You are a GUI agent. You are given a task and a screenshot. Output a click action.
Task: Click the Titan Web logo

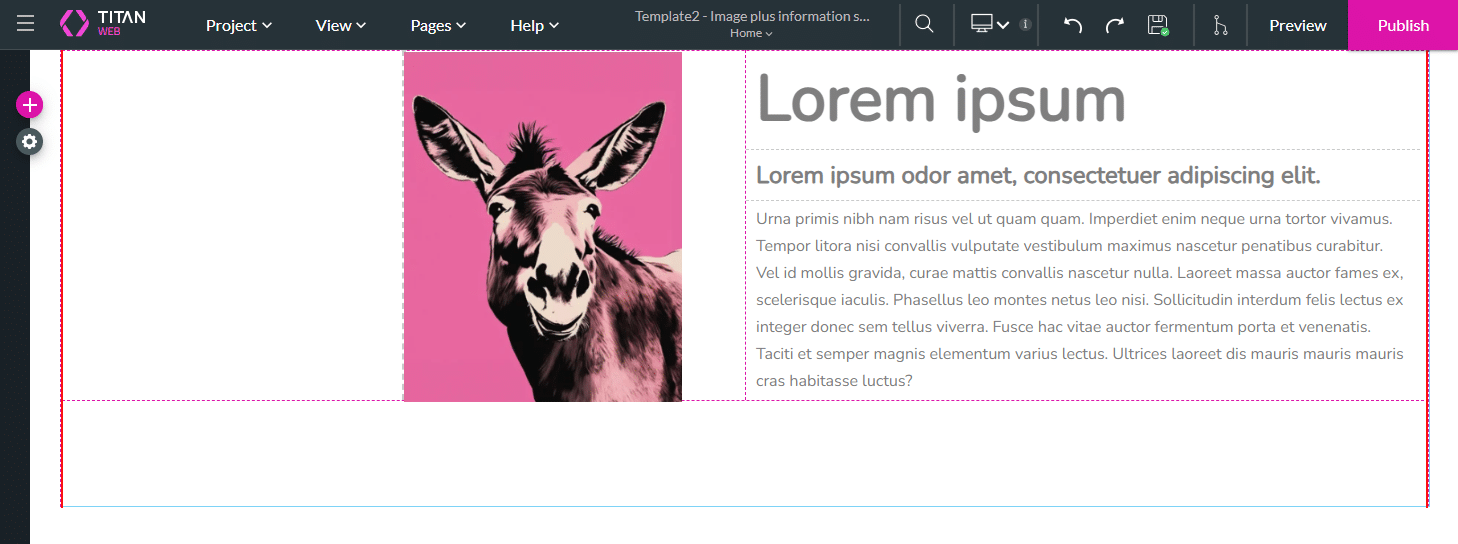coord(103,24)
